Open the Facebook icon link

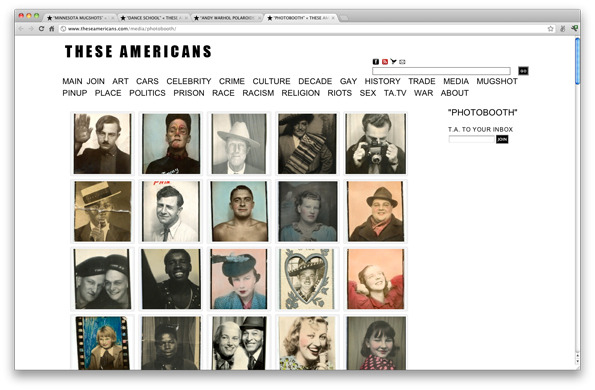click(376, 61)
